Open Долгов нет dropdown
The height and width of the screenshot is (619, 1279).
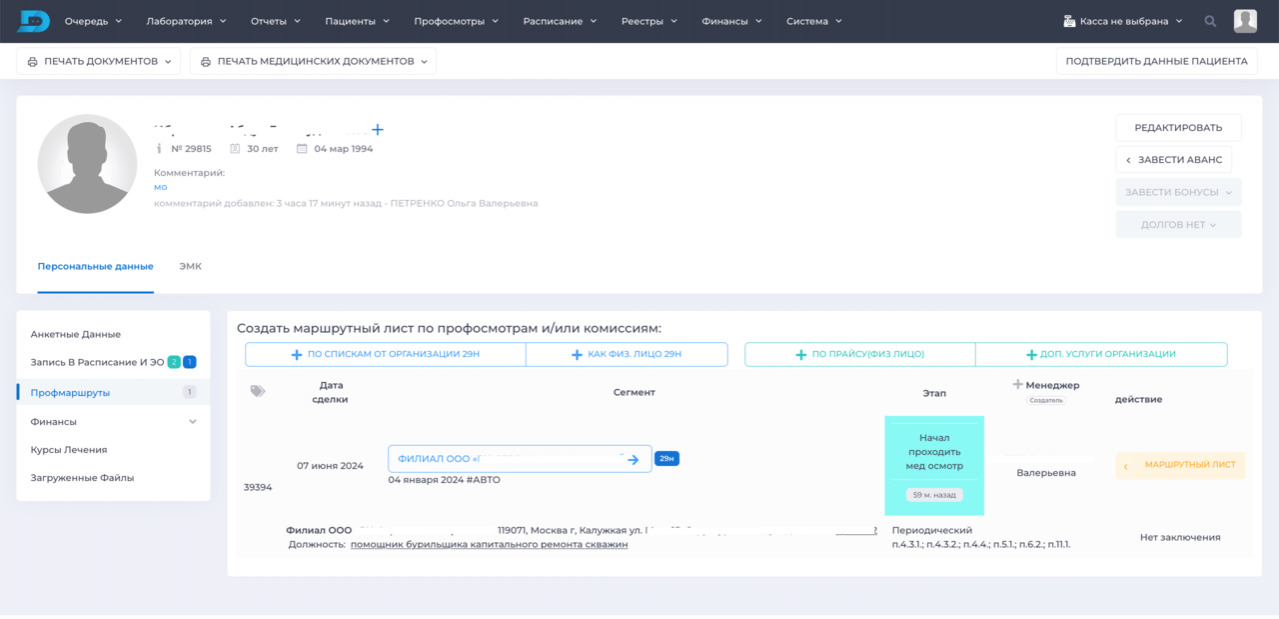[x=1178, y=225]
